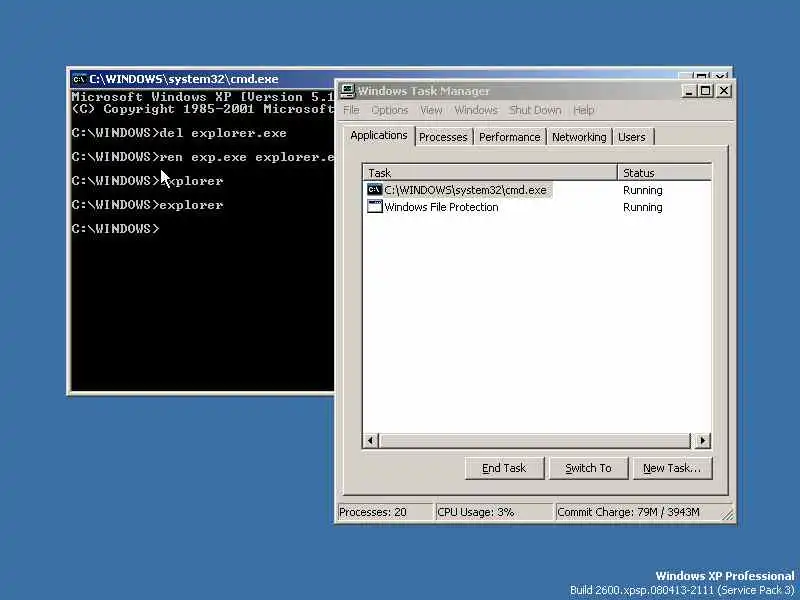Click Running status of cmd.exe task
Screen dimensions: 800x600
[642, 190]
